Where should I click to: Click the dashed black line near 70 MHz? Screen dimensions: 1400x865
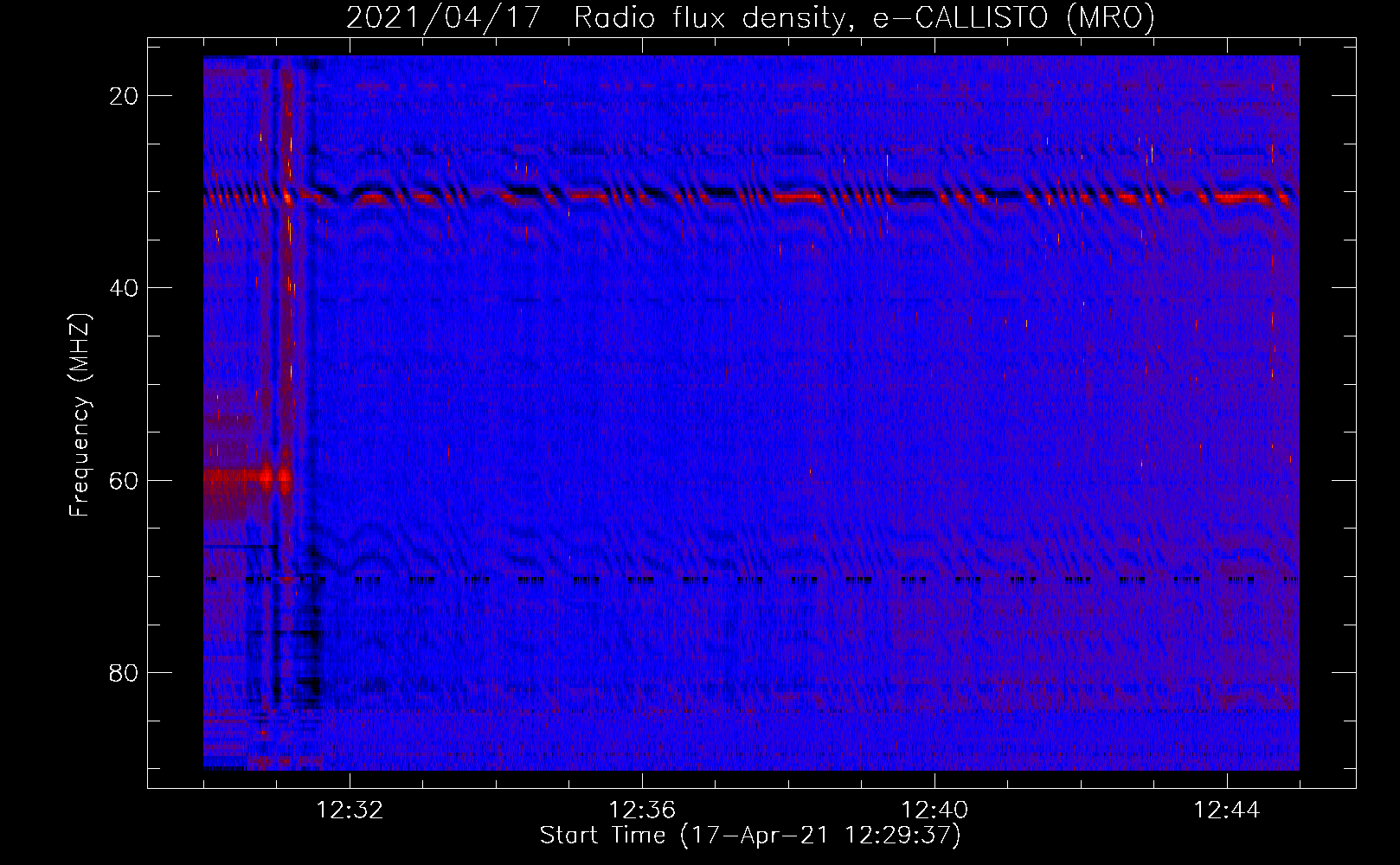click(751, 580)
